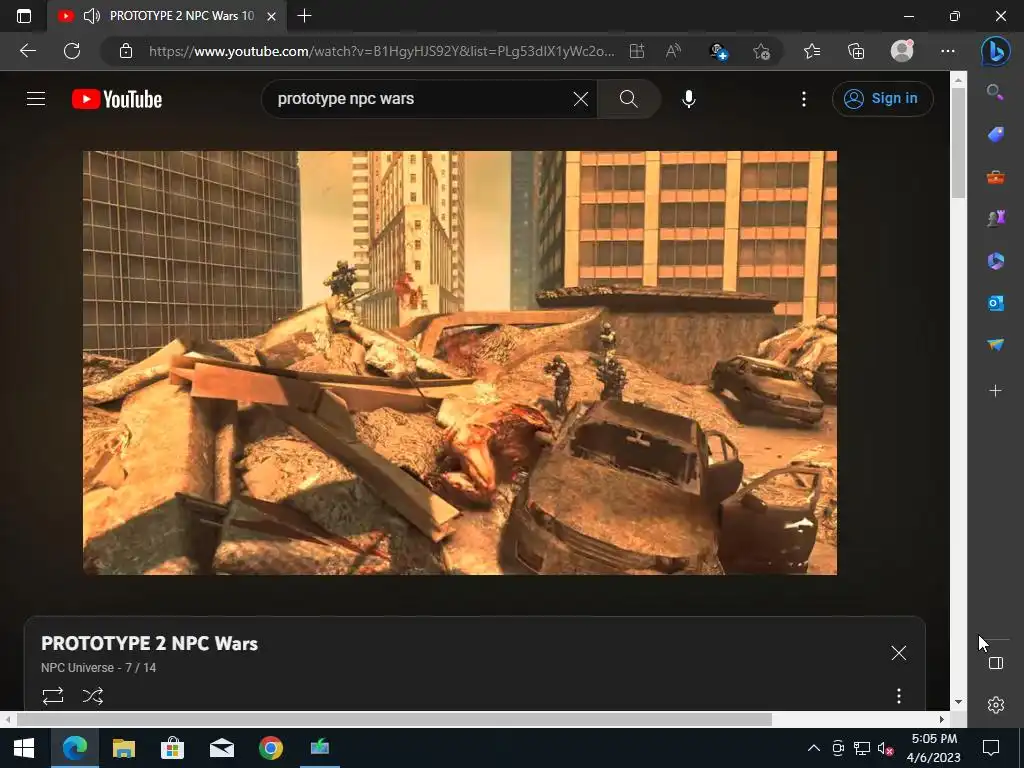Click vertical scrollbar thumb
Screen dimensions: 1024x768
click(958, 142)
